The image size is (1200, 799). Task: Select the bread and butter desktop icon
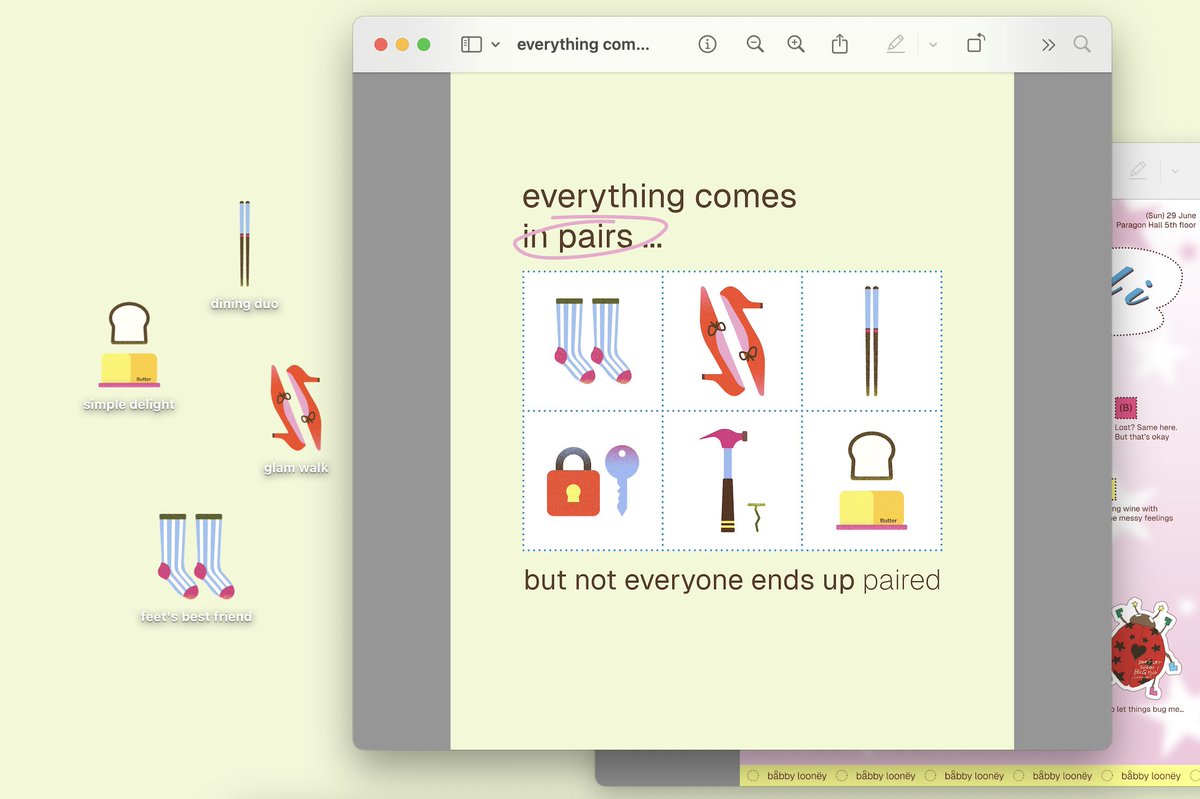[129, 345]
